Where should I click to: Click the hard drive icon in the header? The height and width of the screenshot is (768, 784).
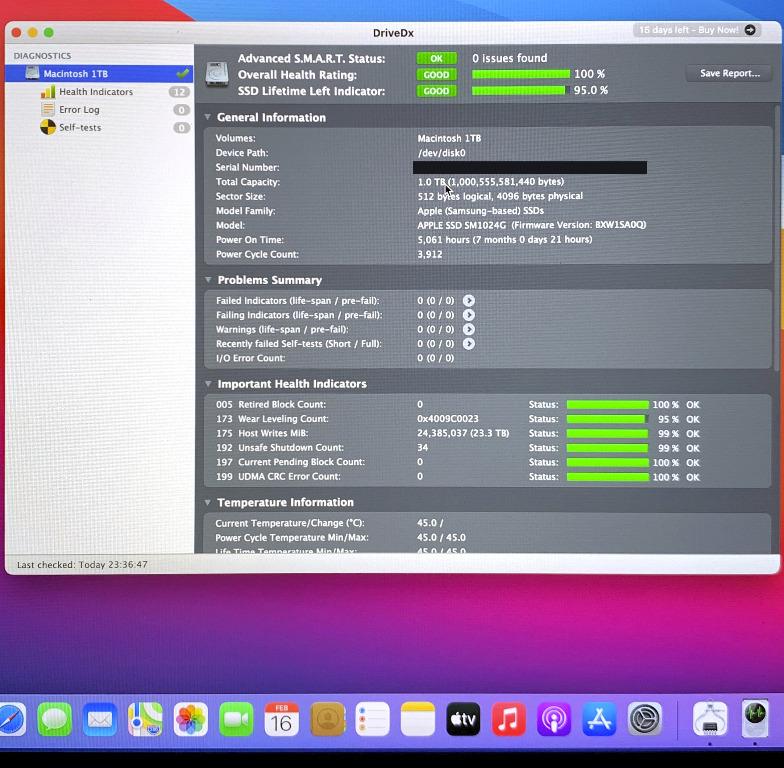pyautogui.click(x=217, y=74)
